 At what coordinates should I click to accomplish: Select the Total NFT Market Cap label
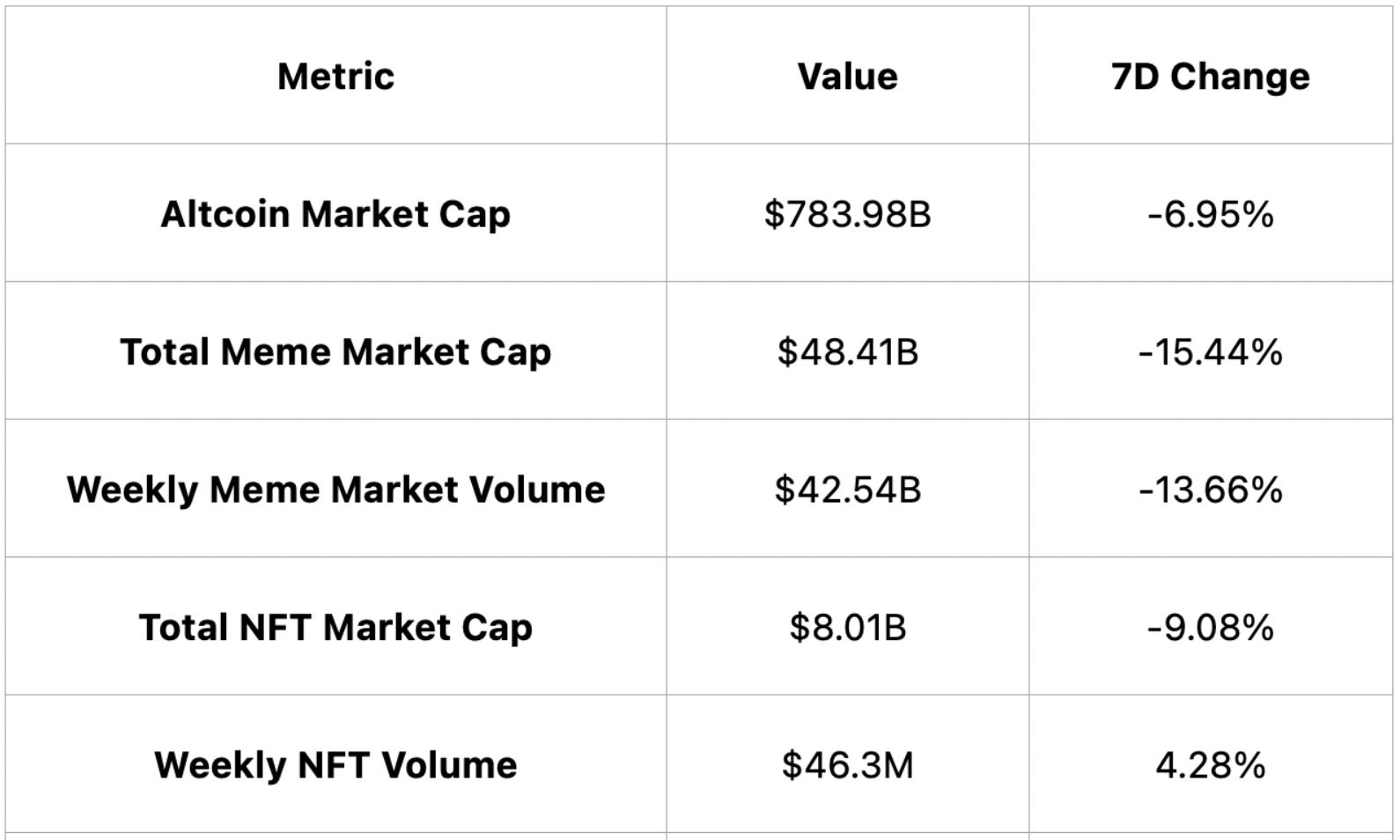(x=335, y=627)
